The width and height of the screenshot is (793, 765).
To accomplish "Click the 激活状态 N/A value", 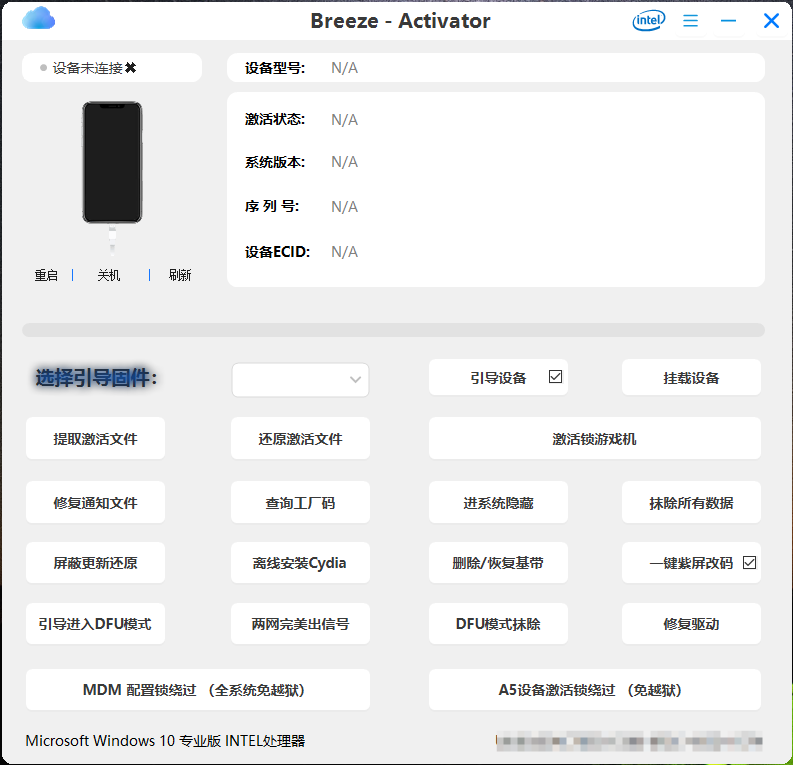I will pos(344,119).
